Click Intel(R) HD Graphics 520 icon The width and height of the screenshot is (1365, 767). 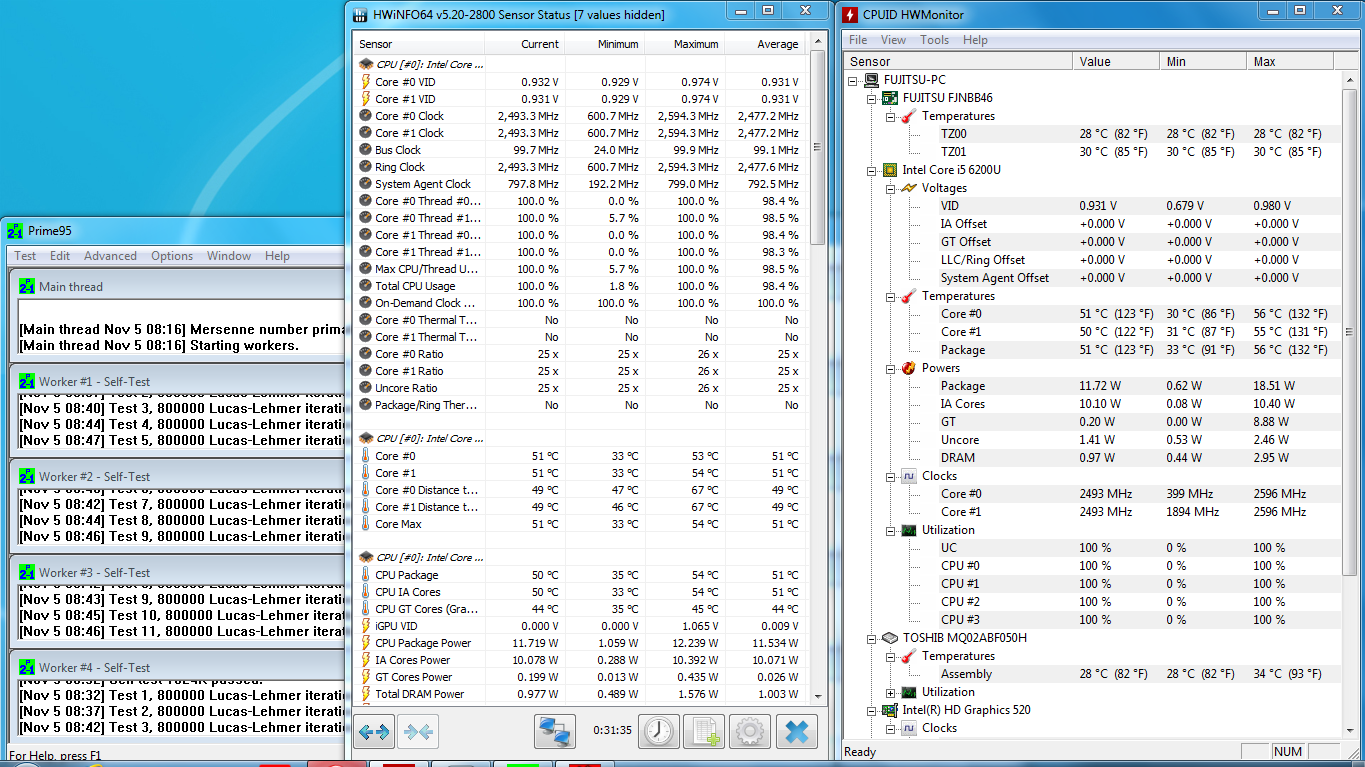pyautogui.click(x=888, y=710)
